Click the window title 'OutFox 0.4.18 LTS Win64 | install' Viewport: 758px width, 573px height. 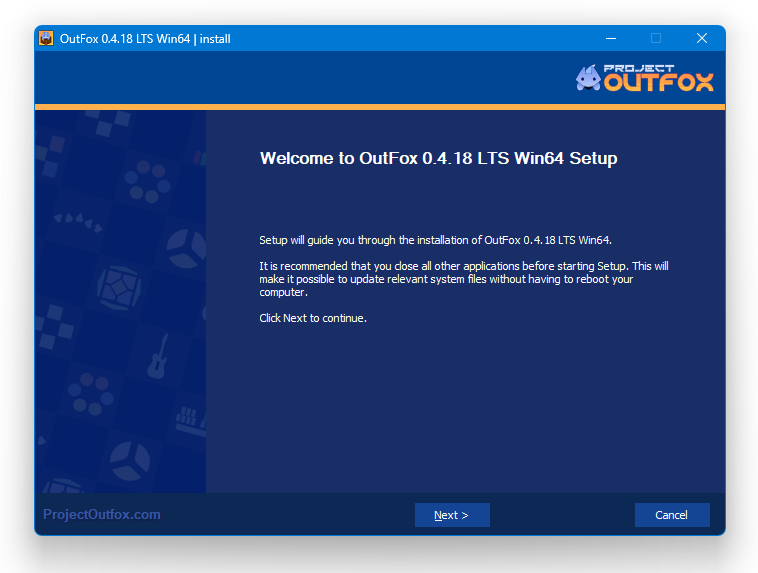coord(145,39)
